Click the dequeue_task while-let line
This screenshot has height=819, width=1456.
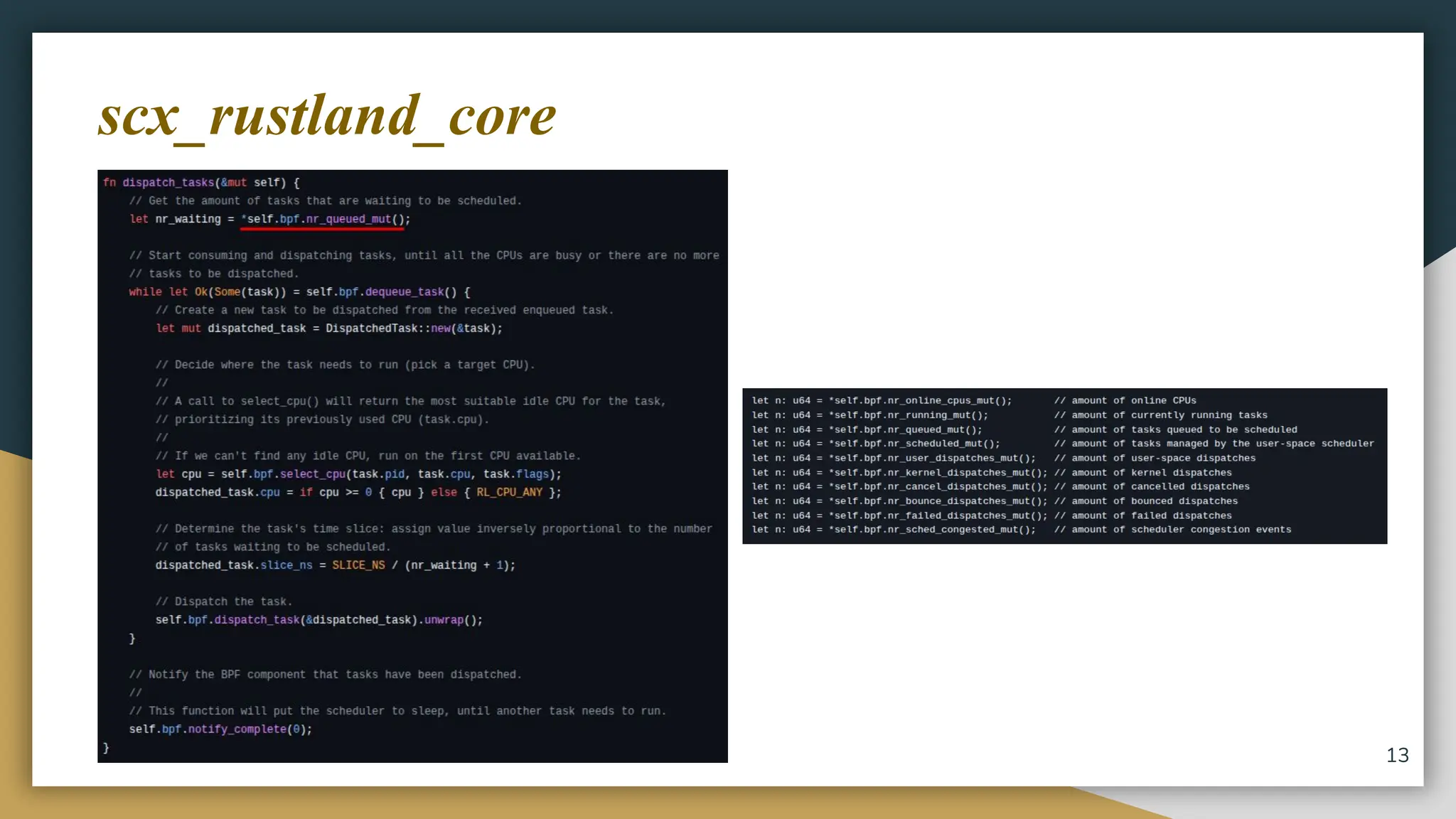(299, 291)
